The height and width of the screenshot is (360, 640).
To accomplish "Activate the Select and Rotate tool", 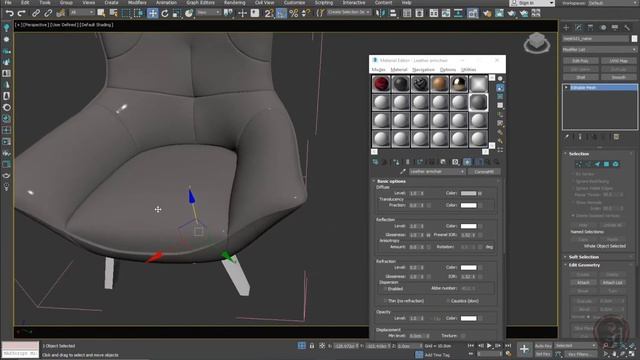I will pos(164,13).
